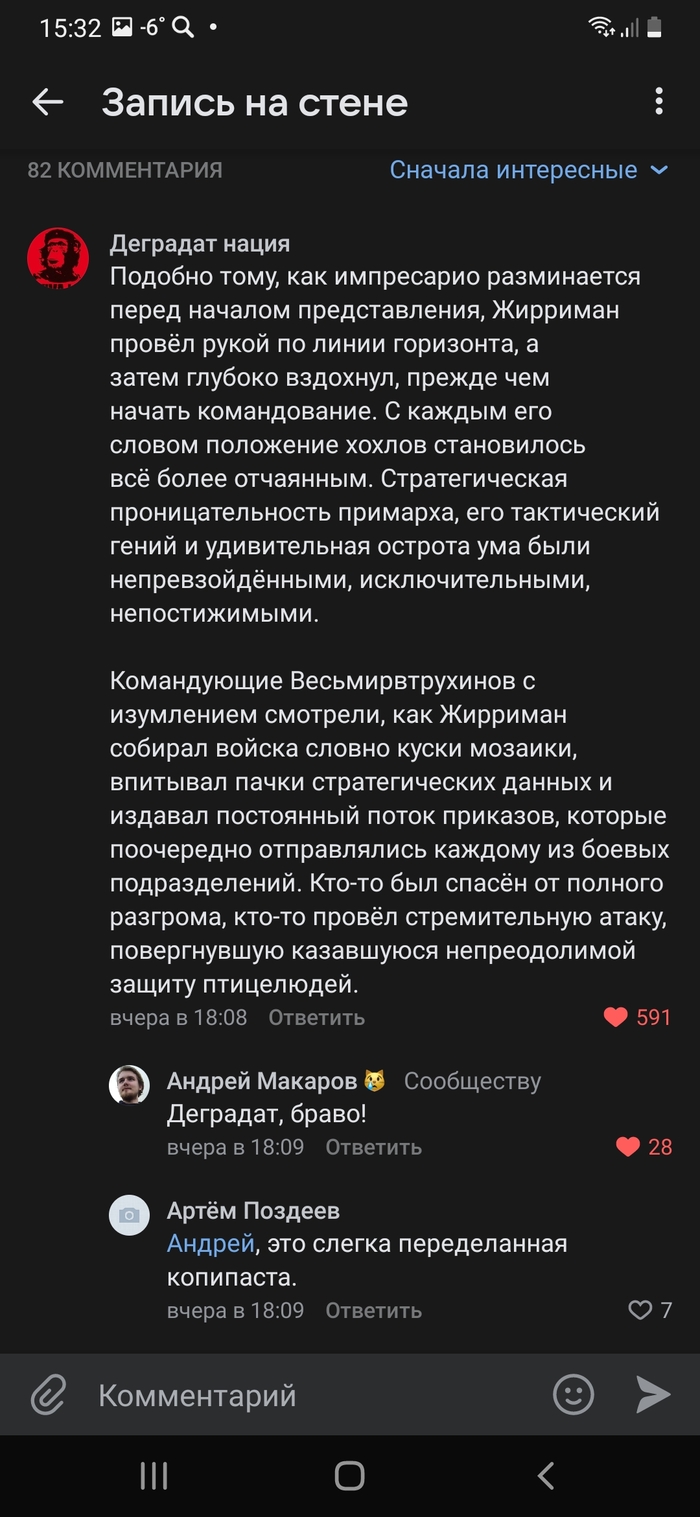
Task: Reply to Андрей Макаров's comment
Action: (x=373, y=1147)
